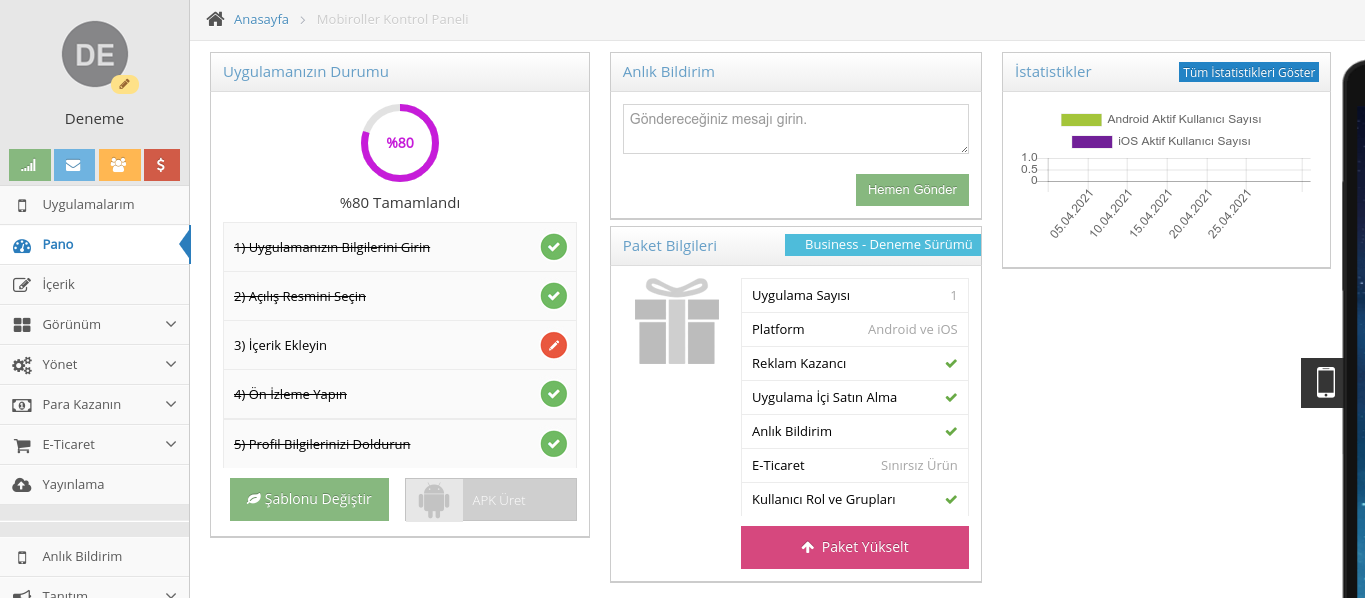
Task: Click the green signal statistics icon button
Action: (x=29, y=165)
